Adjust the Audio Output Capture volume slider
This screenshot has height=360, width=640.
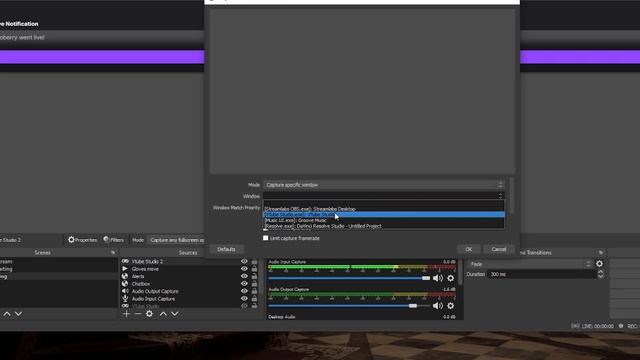pyautogui.click(x=349, y=305)
